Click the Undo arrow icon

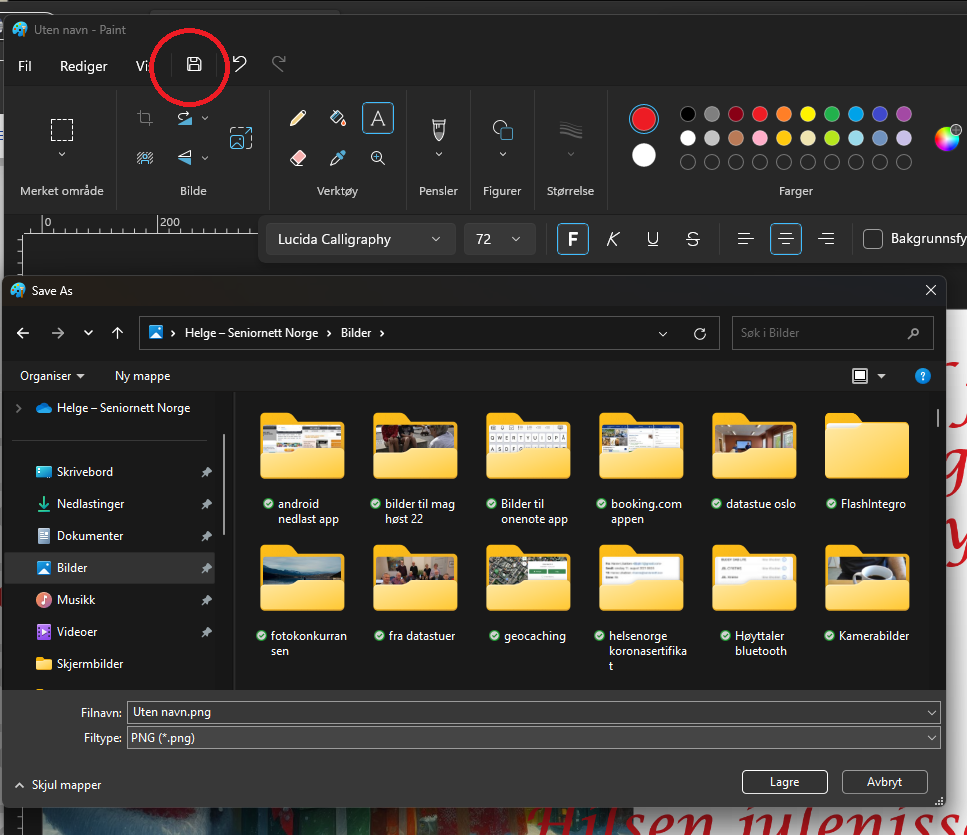pyautogui.click(x=240, y=65)
